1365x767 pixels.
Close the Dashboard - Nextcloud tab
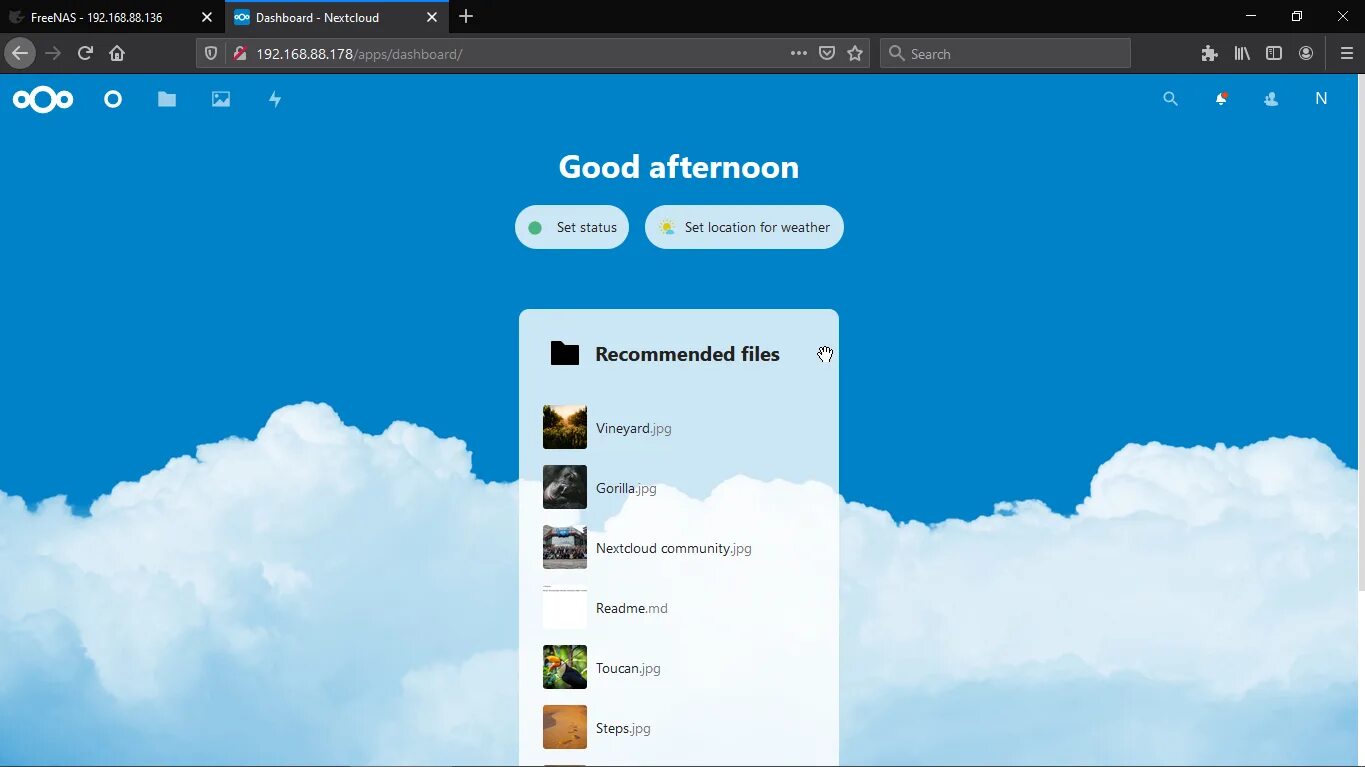(432, 17)
